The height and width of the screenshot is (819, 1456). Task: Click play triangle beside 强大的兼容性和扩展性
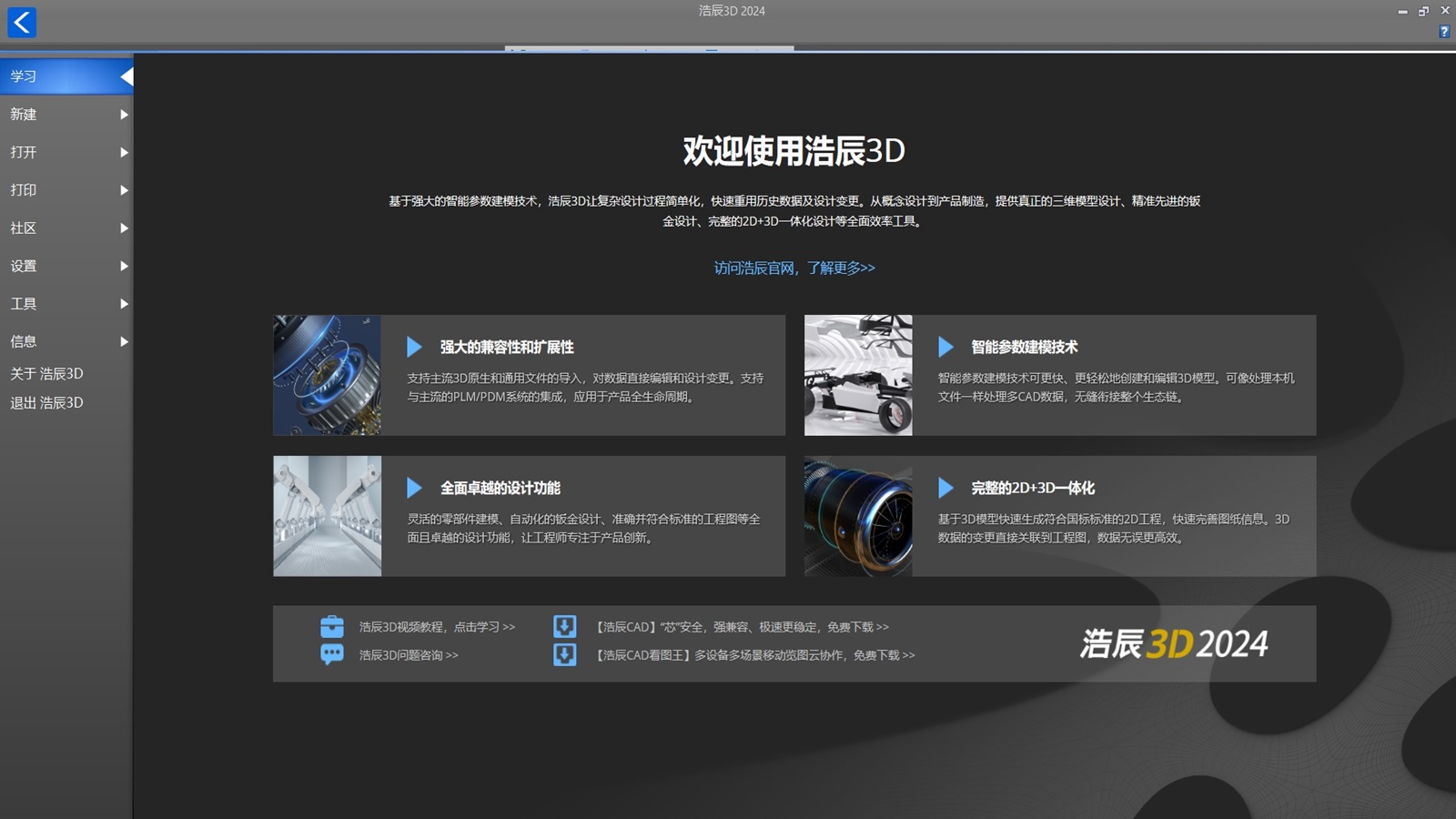[x=414, y=347]
